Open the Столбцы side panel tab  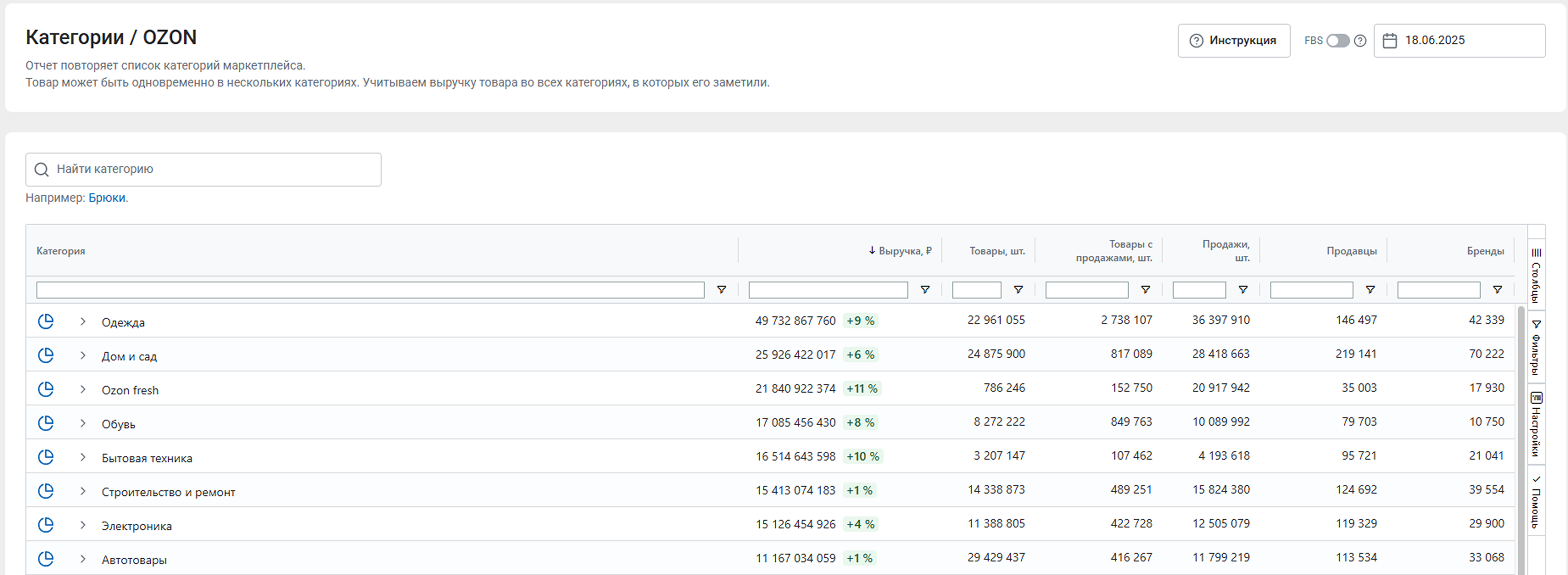[x=1536, y=275]
